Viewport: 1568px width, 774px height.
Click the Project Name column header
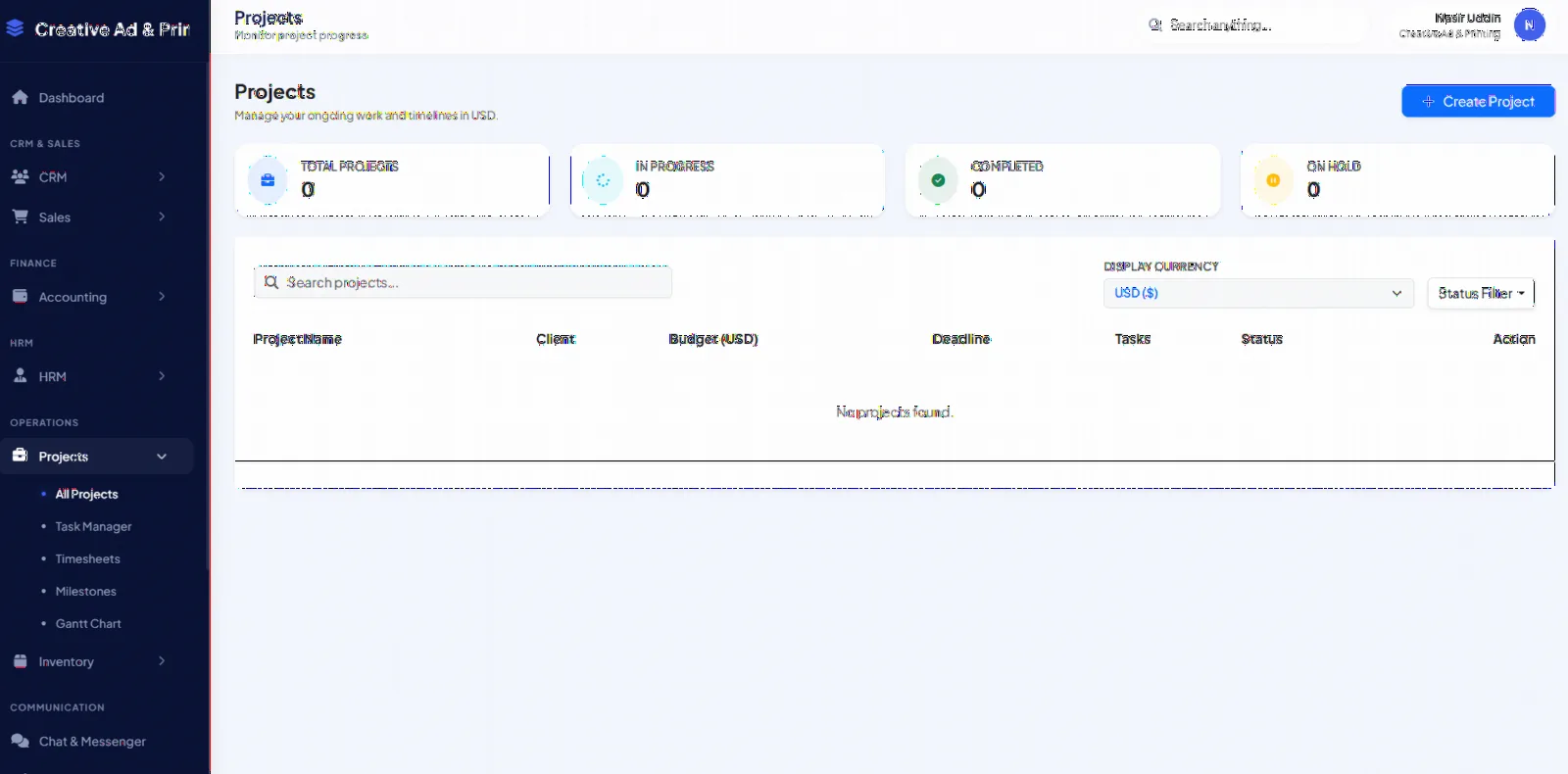point(297,339)
